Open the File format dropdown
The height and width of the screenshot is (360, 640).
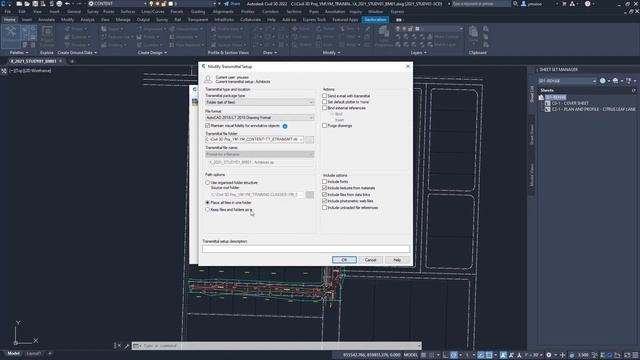(260, 118)
